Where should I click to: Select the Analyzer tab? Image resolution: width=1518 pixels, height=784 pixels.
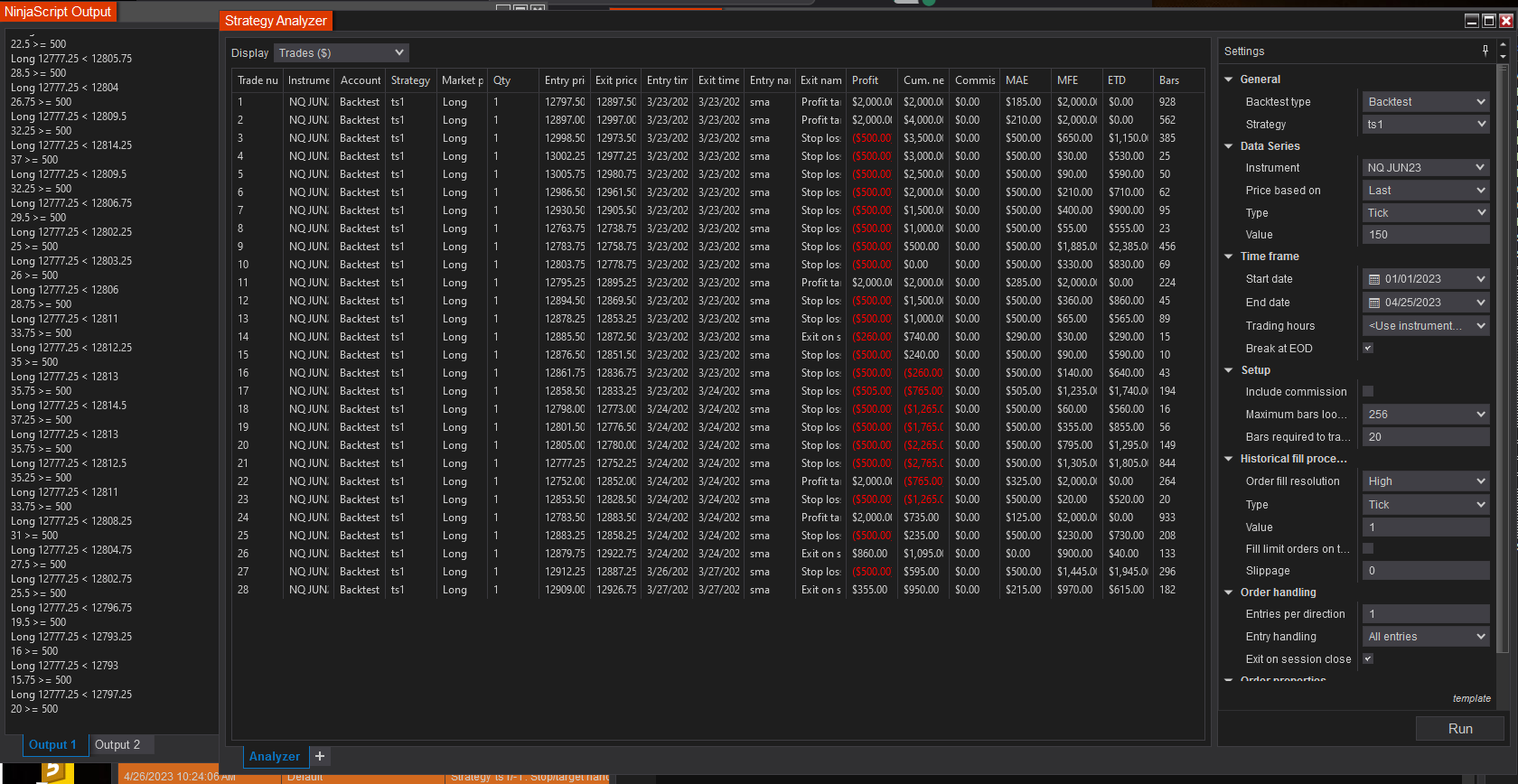[x=275, y=756]
